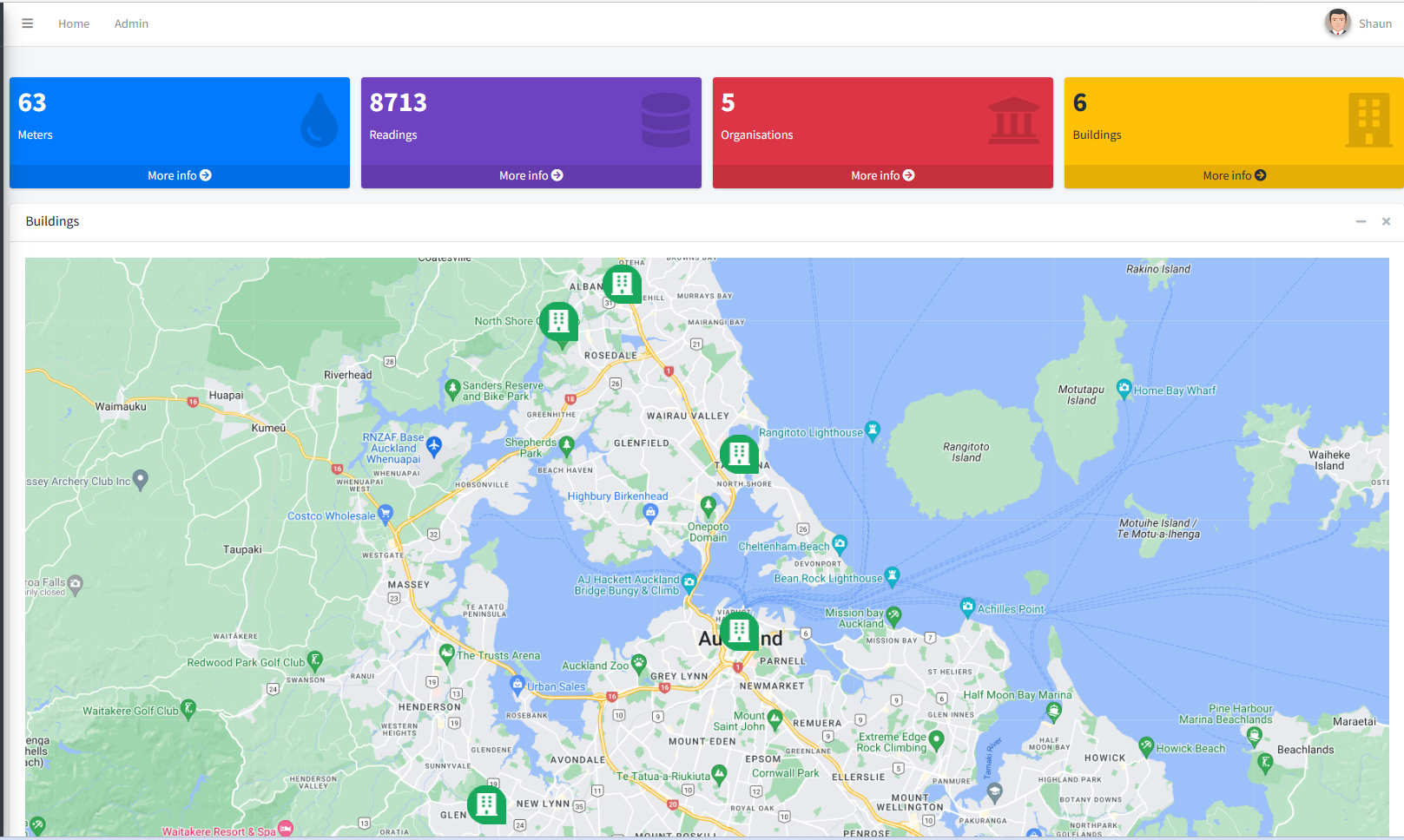The image size is (1404, 840).
Task: Open More info for Buildings
Action: coord(1234,175)
